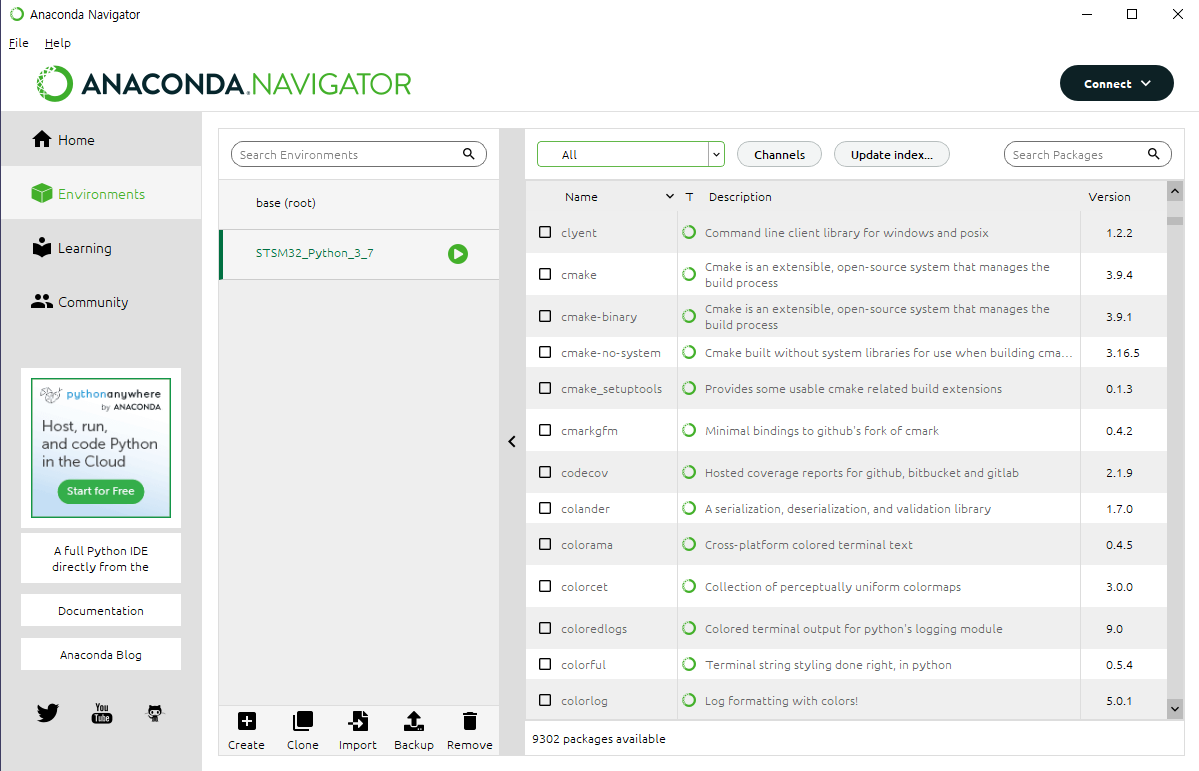
Task: Open the Environments sidebar section
Action: 101,194
